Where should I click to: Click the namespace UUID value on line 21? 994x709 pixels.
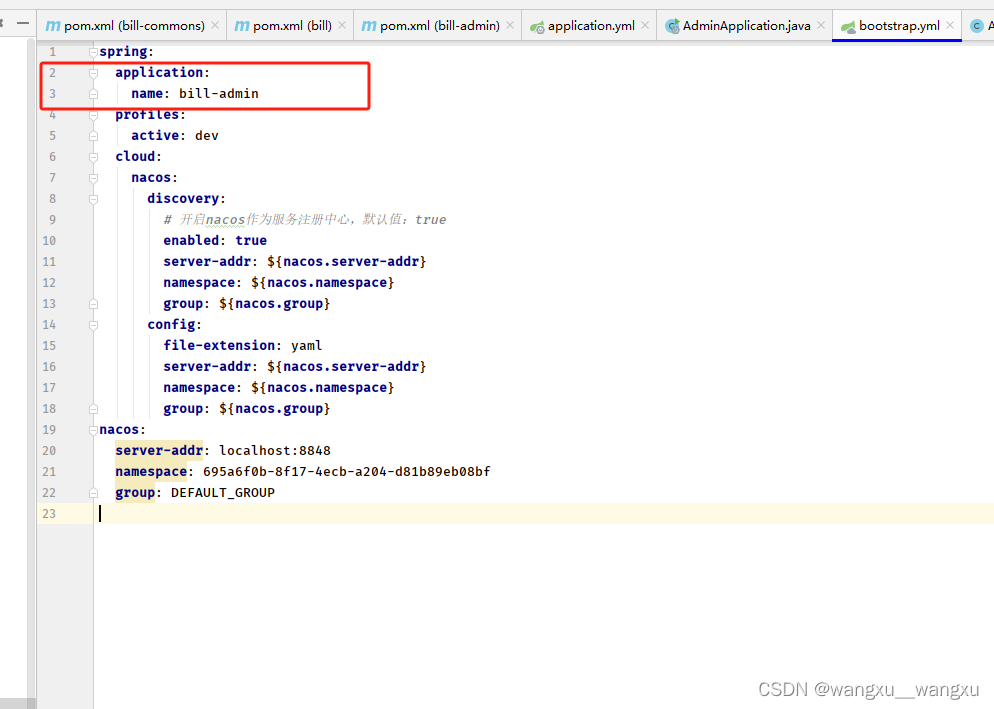click(x=347, y=472)
